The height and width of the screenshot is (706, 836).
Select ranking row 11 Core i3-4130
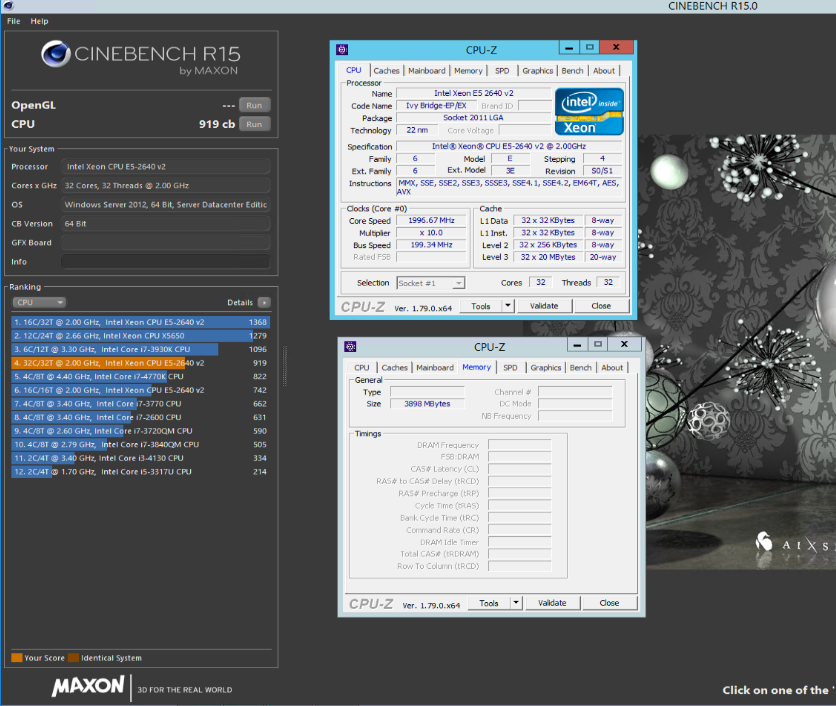pos(140,458)
